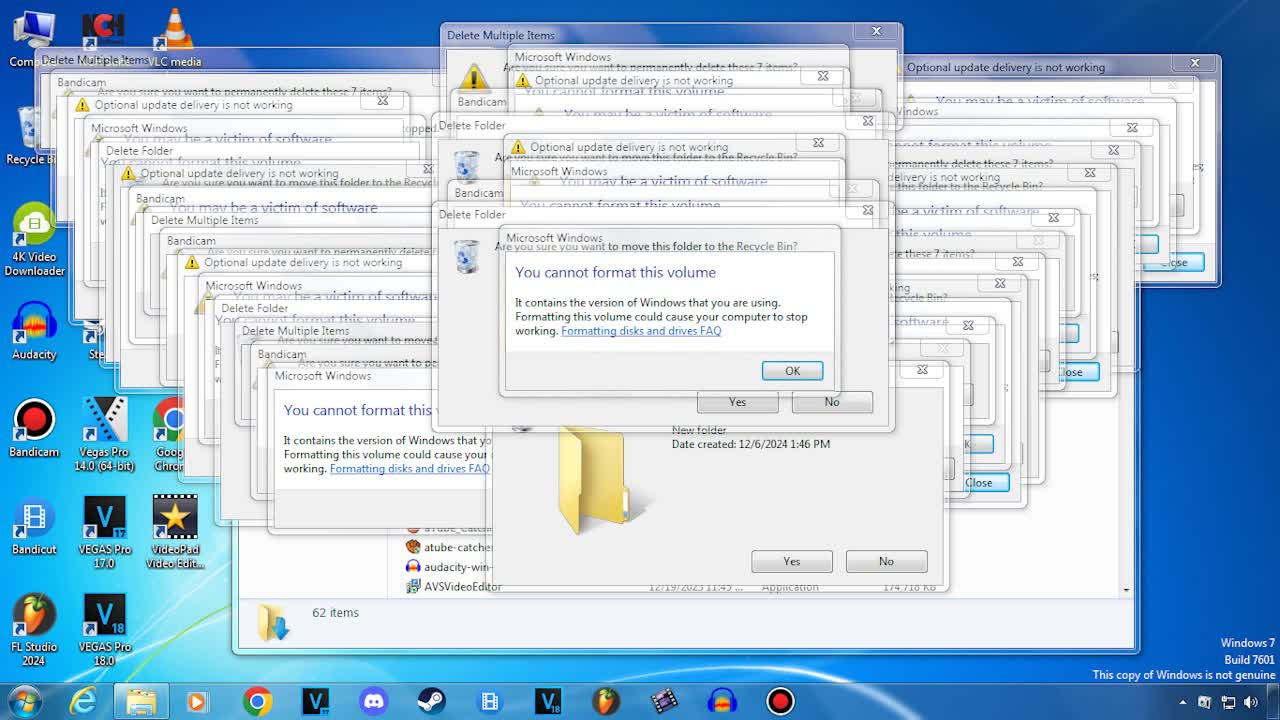Open VEGAS Pro 17 taskbar icon

coord(315,702)
